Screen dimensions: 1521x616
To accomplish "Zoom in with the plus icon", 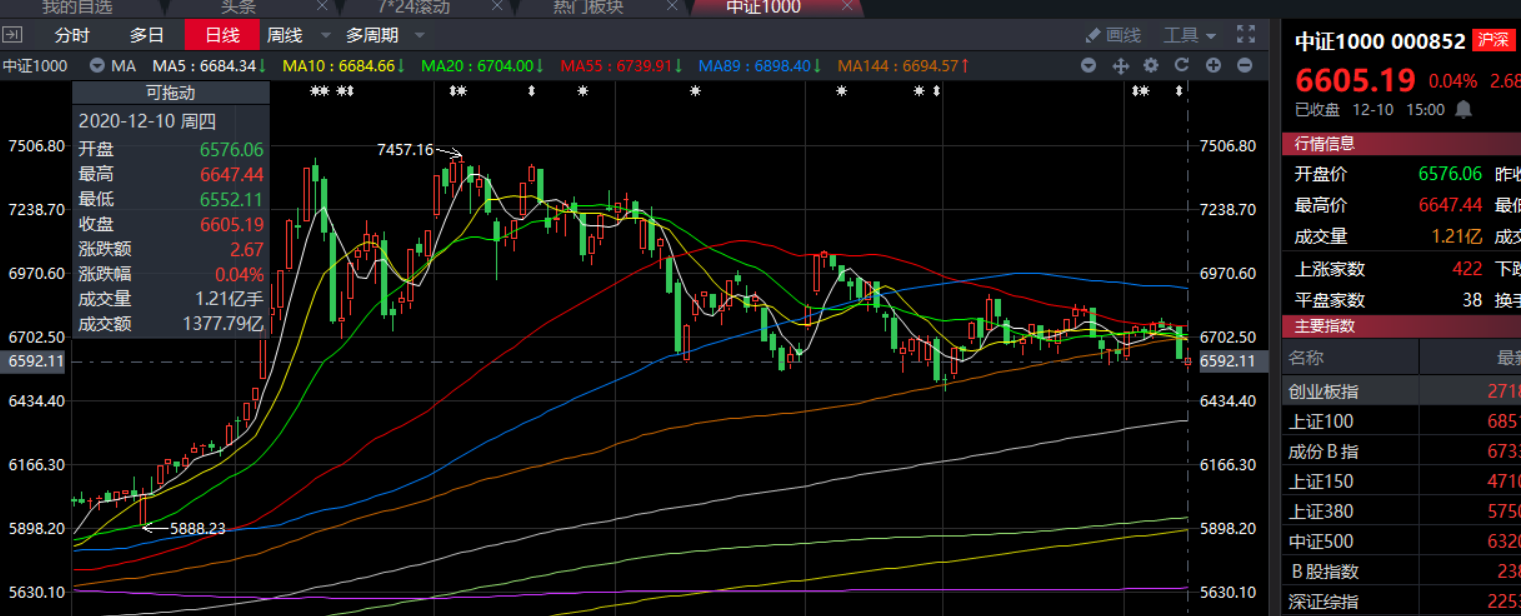I will tap(1213, 66).
